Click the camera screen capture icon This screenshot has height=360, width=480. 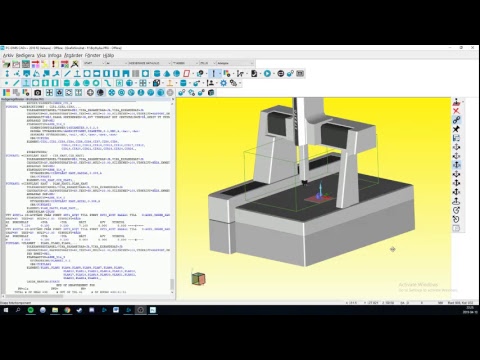click(x=37, y=93)
